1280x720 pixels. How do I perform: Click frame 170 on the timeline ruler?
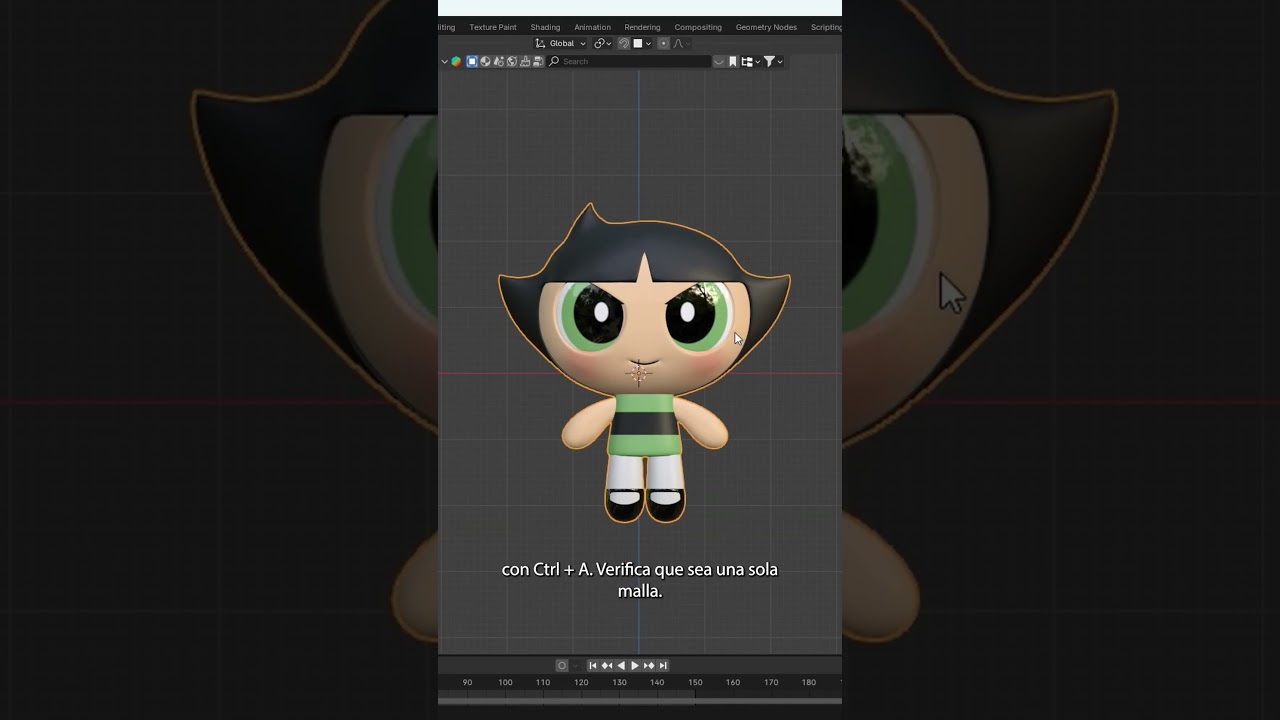click(771, 682)
